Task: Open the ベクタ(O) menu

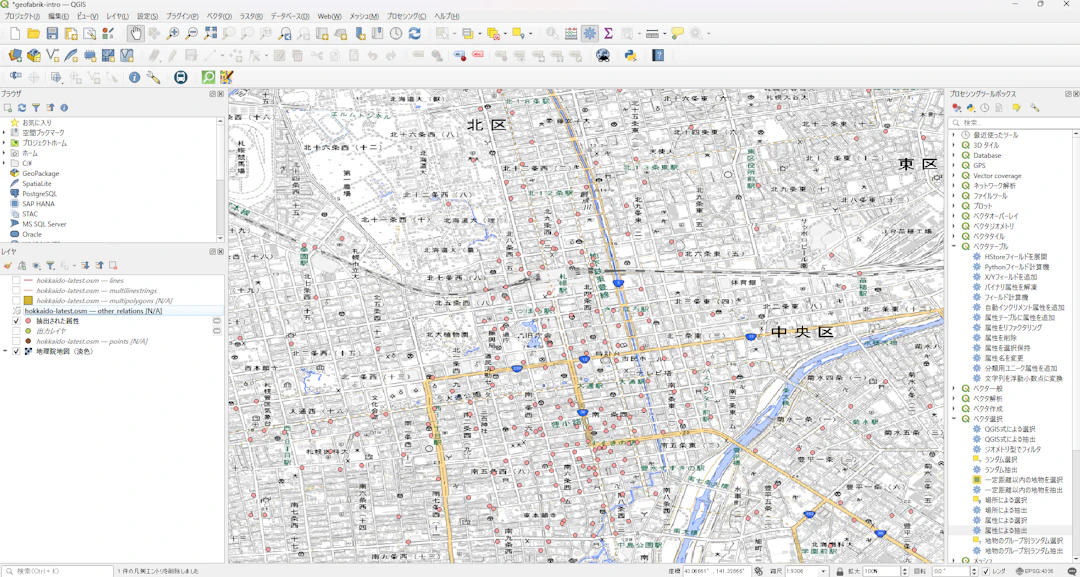Action: [x=220, y=16]
